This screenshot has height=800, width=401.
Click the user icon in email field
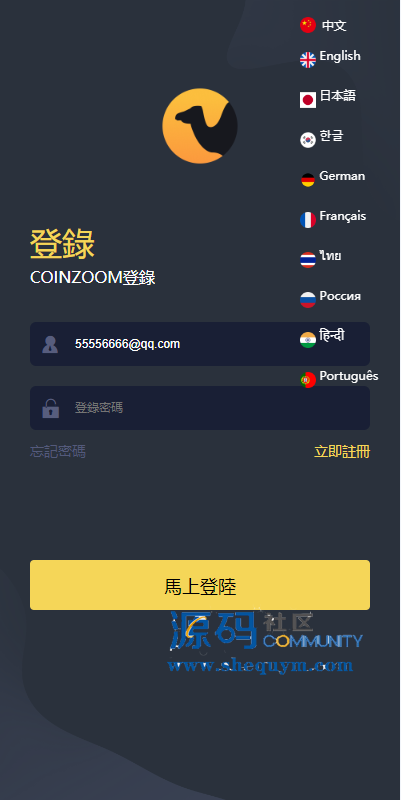point(50,344)
